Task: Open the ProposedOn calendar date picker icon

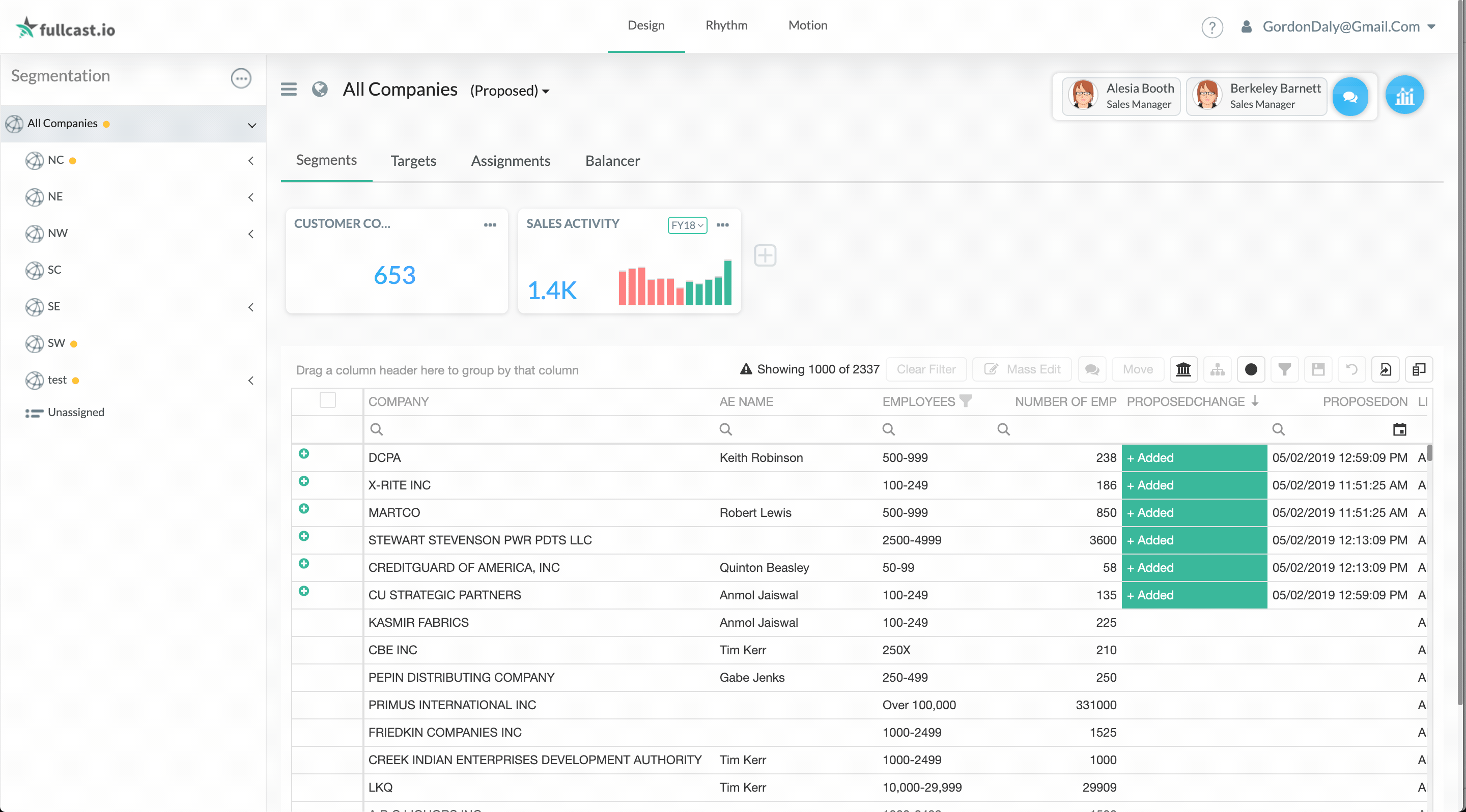Action: (1399, 429)
